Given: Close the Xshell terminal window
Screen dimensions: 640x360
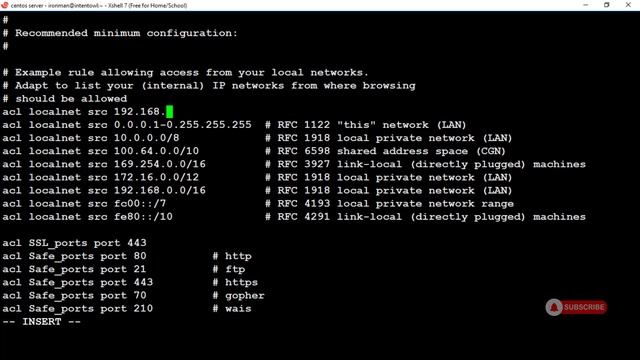Looking at the screenshot, I should click(x=628, y=5).
